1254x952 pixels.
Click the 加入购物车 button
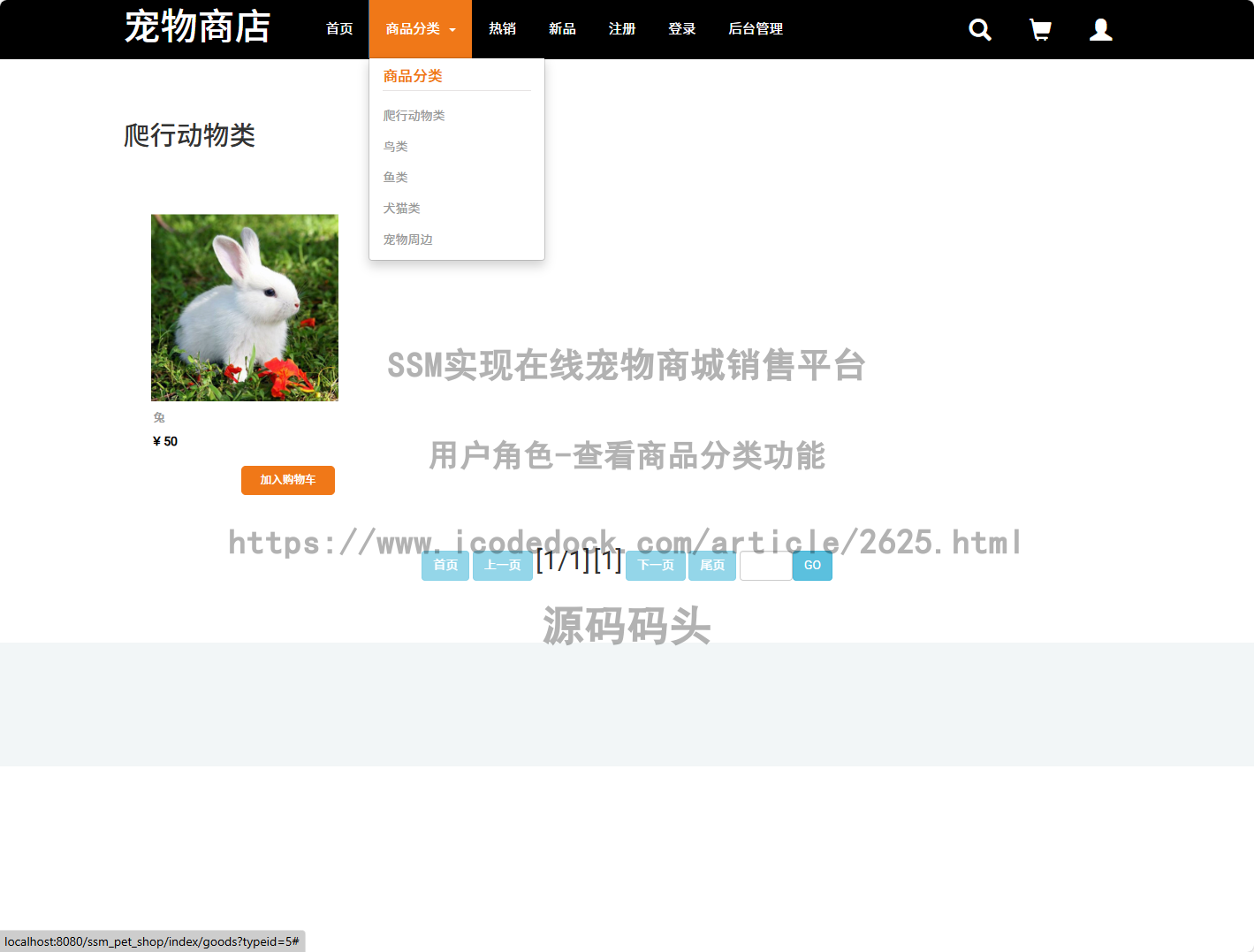(287, 480)
